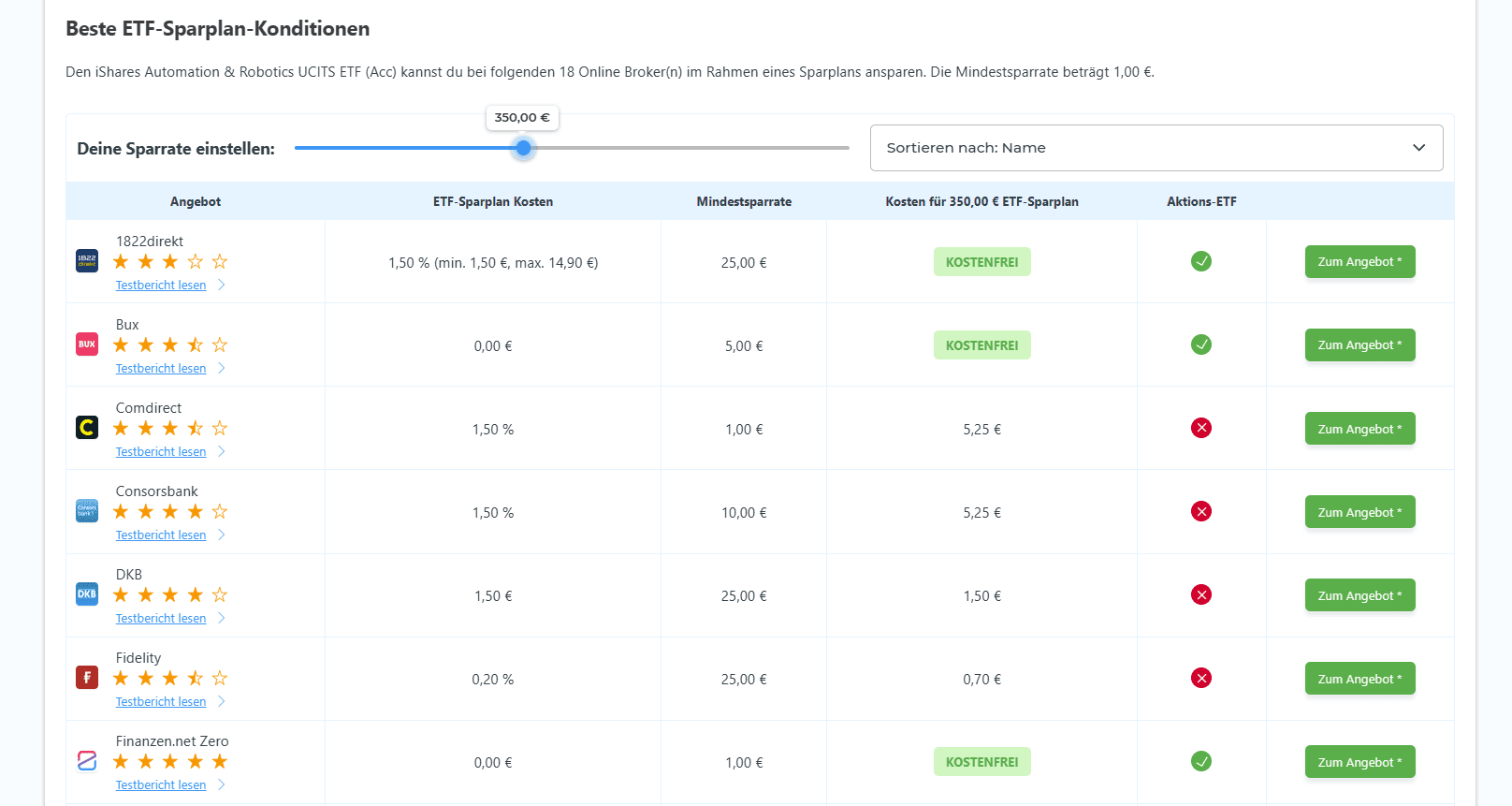Click the Consorsbank broker logo
Viewport: 1512px width, 806px height.
(87, 511)
